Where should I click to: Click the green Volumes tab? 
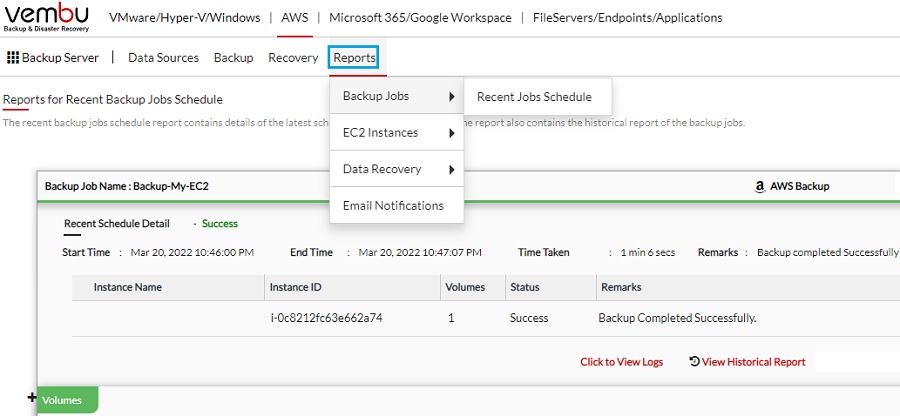pos(68,401)
